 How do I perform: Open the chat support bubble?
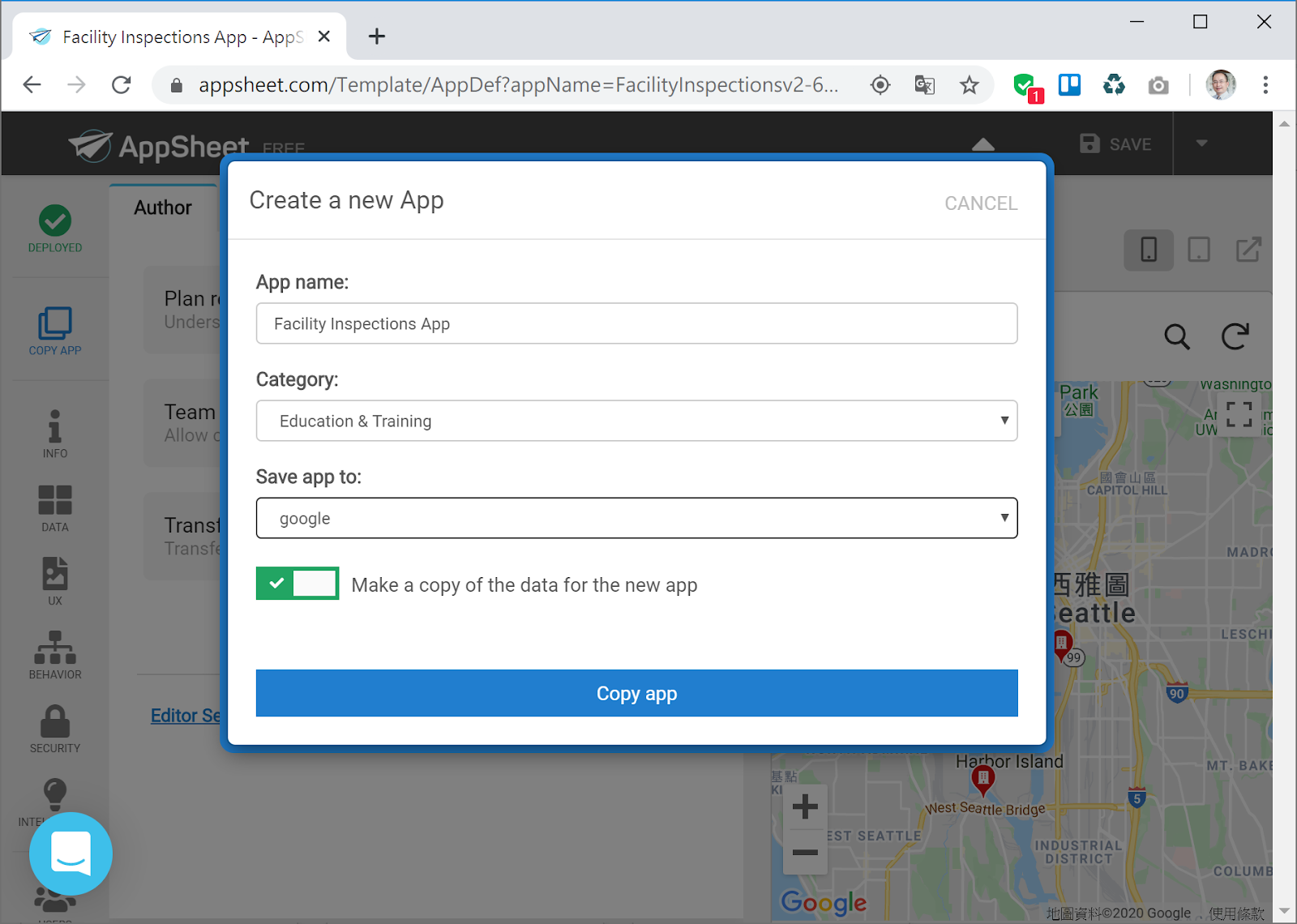click(71, 853)
